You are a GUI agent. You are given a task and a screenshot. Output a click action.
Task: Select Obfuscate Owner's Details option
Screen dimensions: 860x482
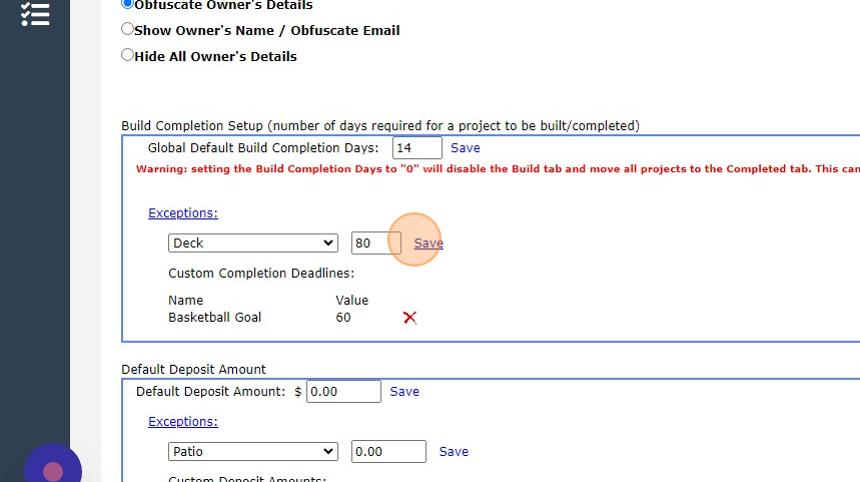(127, 4)
